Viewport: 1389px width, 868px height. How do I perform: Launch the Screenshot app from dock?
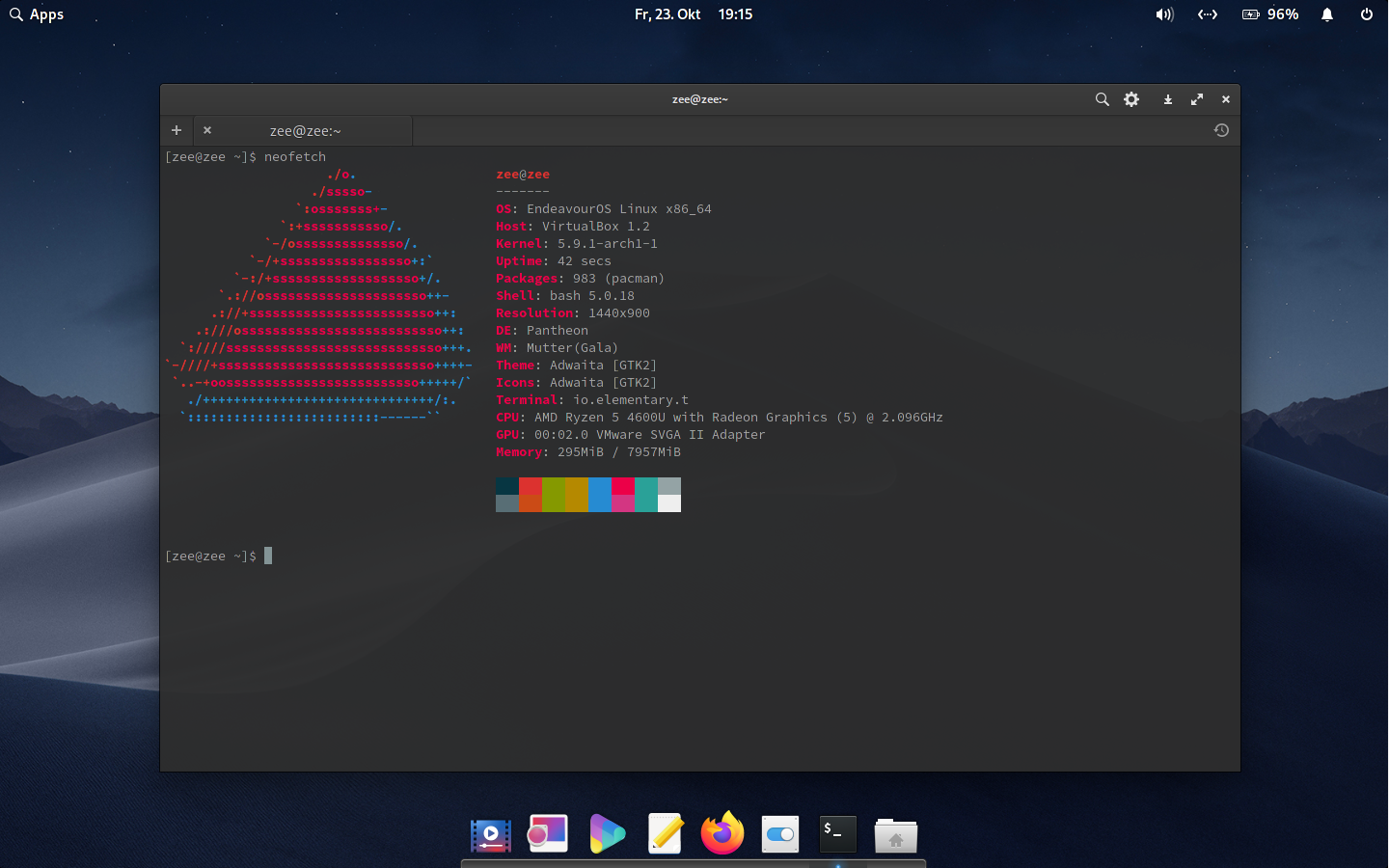click(548, 833)
